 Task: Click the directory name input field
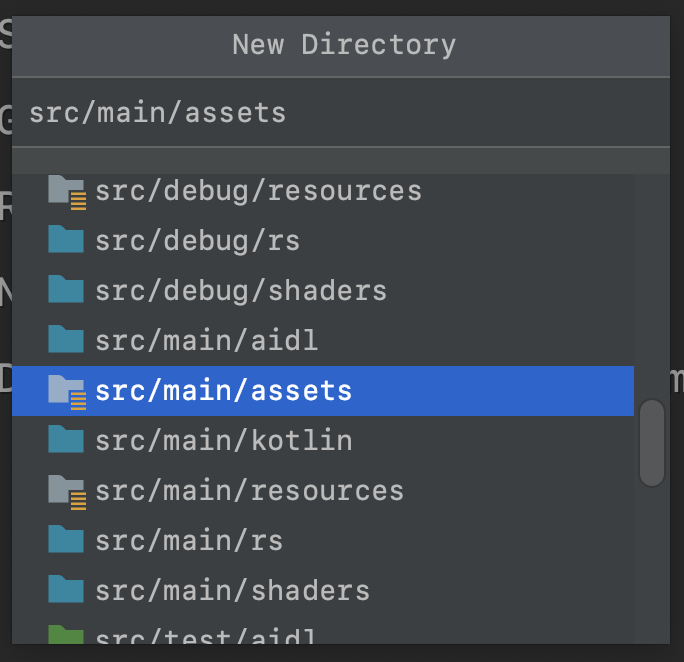click(341, 113)
